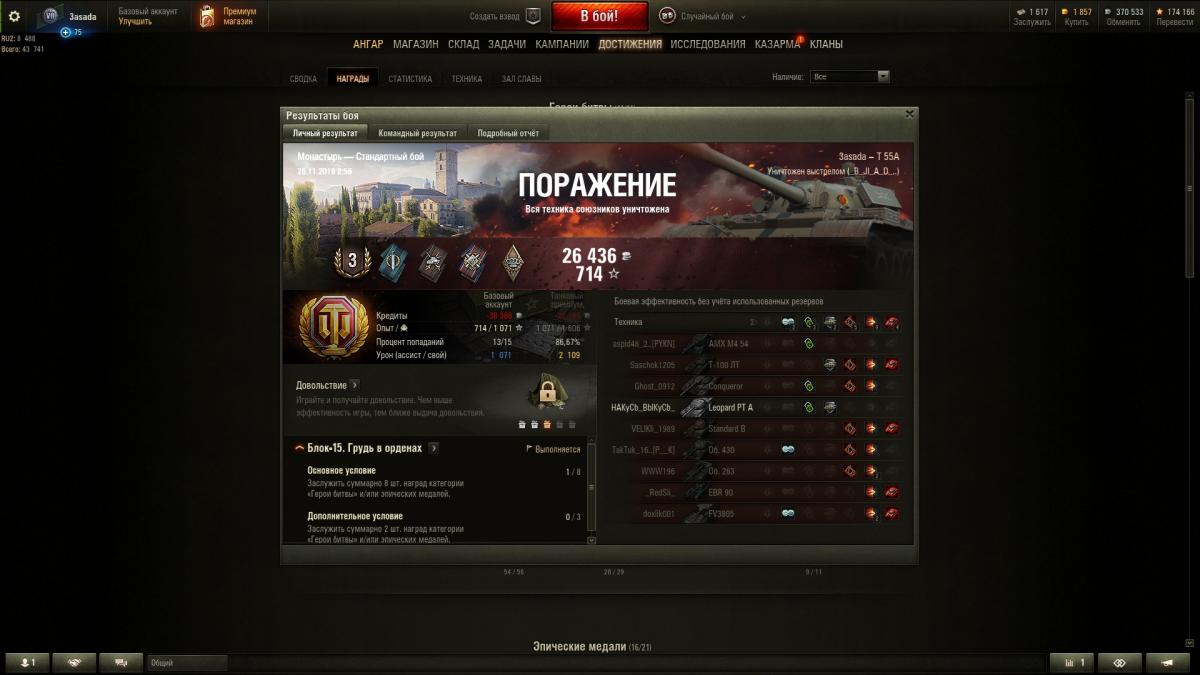The image size is (1200, 675).
Task: Click the locked reward padlock icon
Action: click(547, 393)
